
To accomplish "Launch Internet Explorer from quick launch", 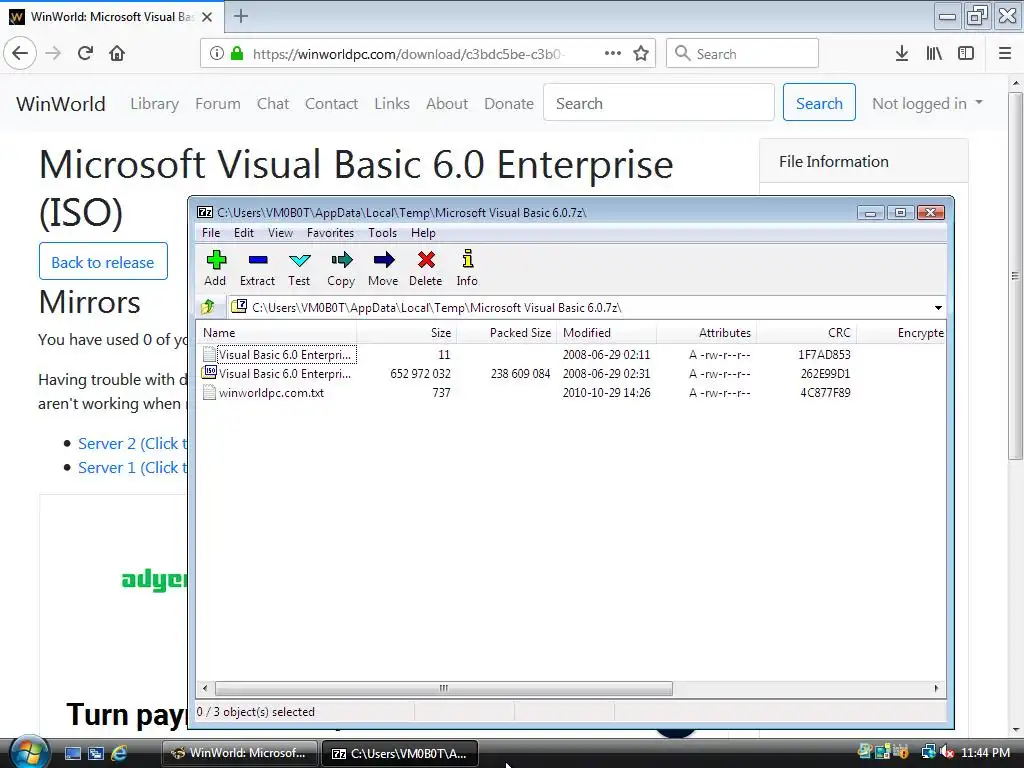I will pos(119,754).
